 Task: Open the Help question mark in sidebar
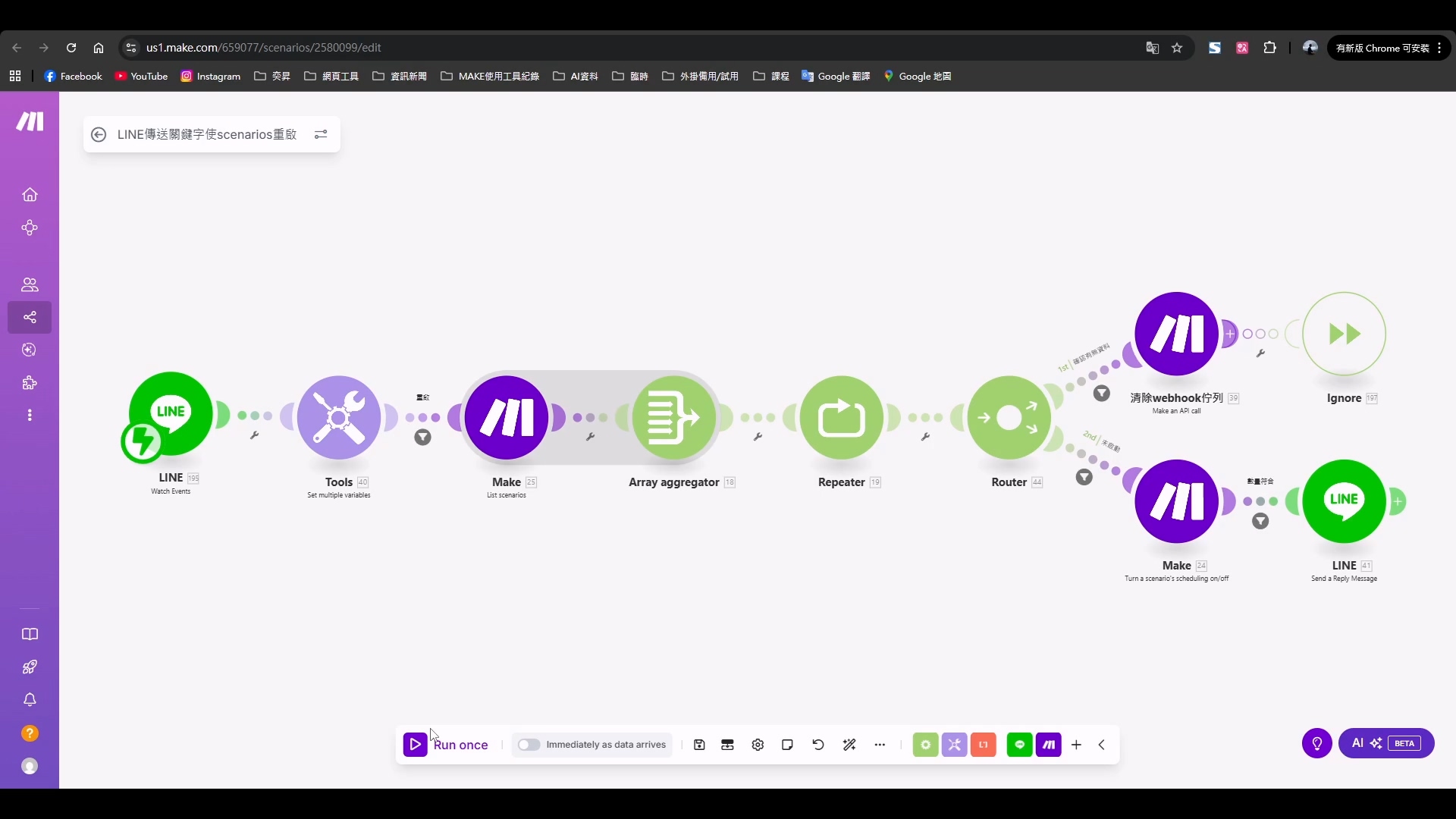30,733
